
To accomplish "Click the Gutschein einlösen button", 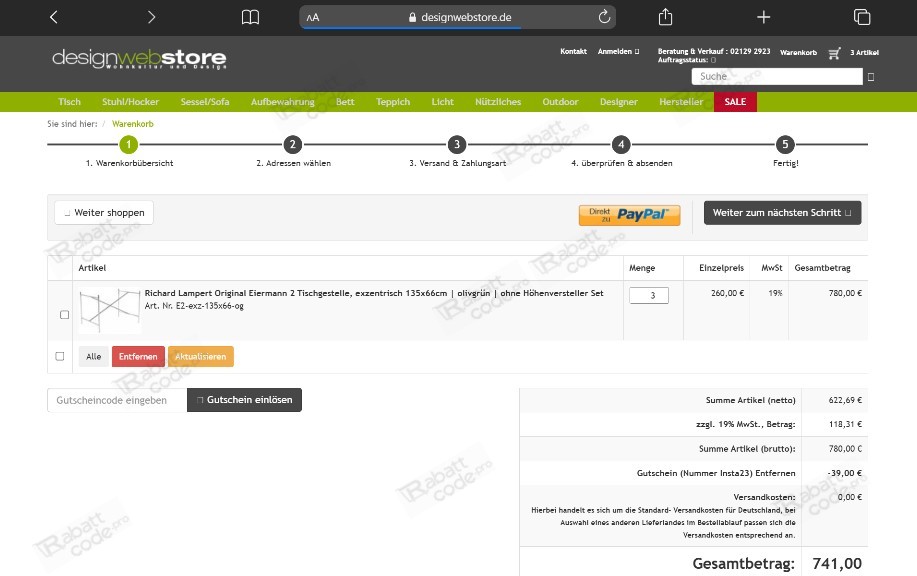I will (x=244, y=400).
